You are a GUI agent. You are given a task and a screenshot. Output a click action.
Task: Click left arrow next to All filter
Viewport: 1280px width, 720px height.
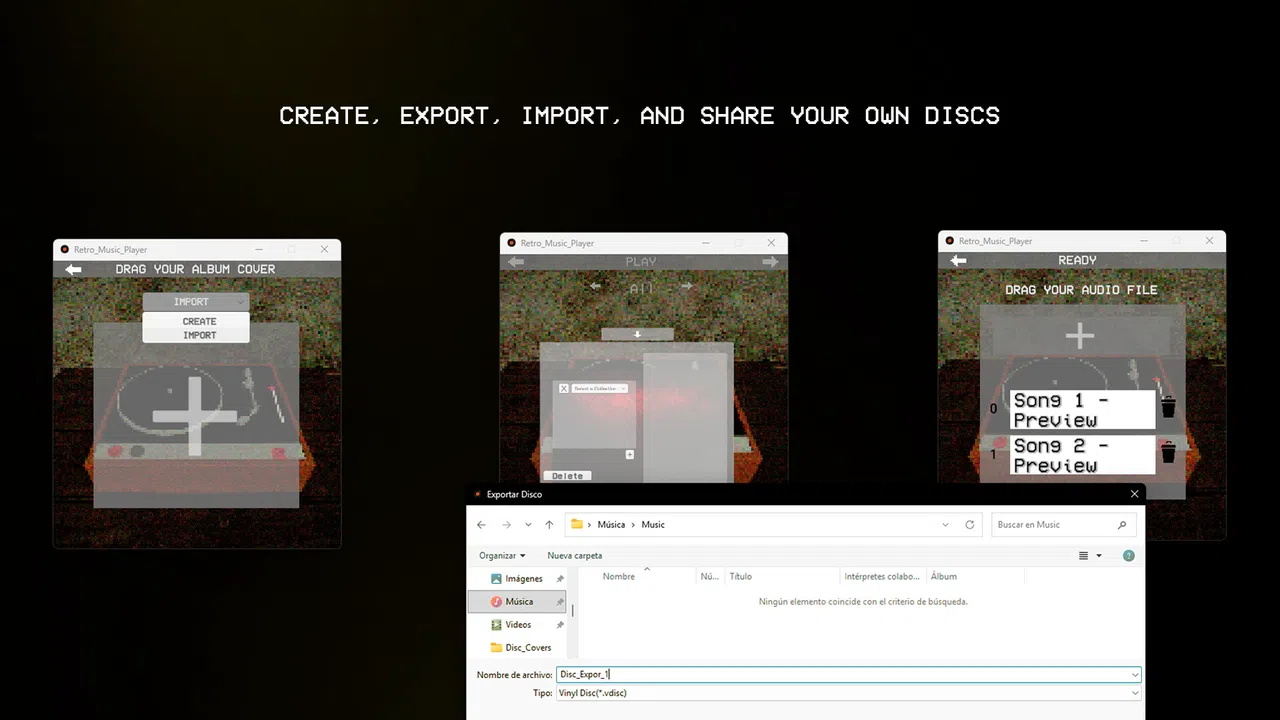tap(596, 287)
